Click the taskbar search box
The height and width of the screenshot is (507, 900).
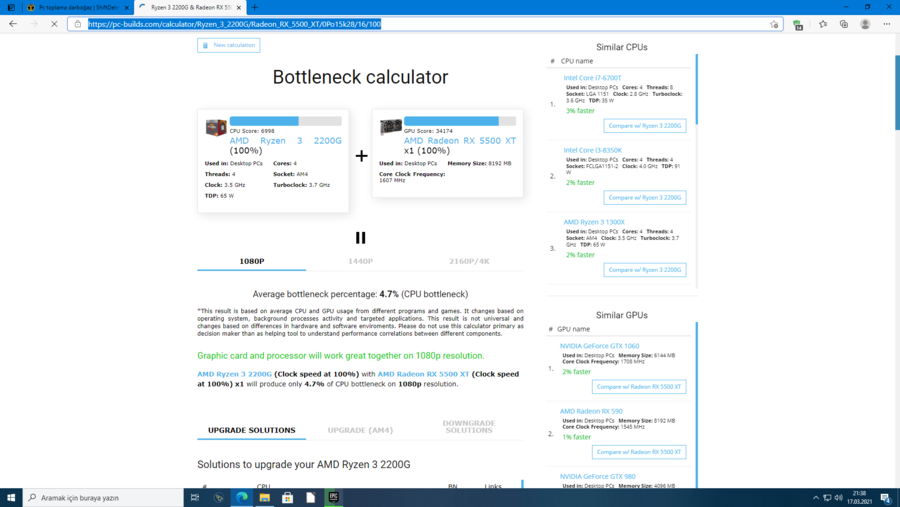coord(103,498)
